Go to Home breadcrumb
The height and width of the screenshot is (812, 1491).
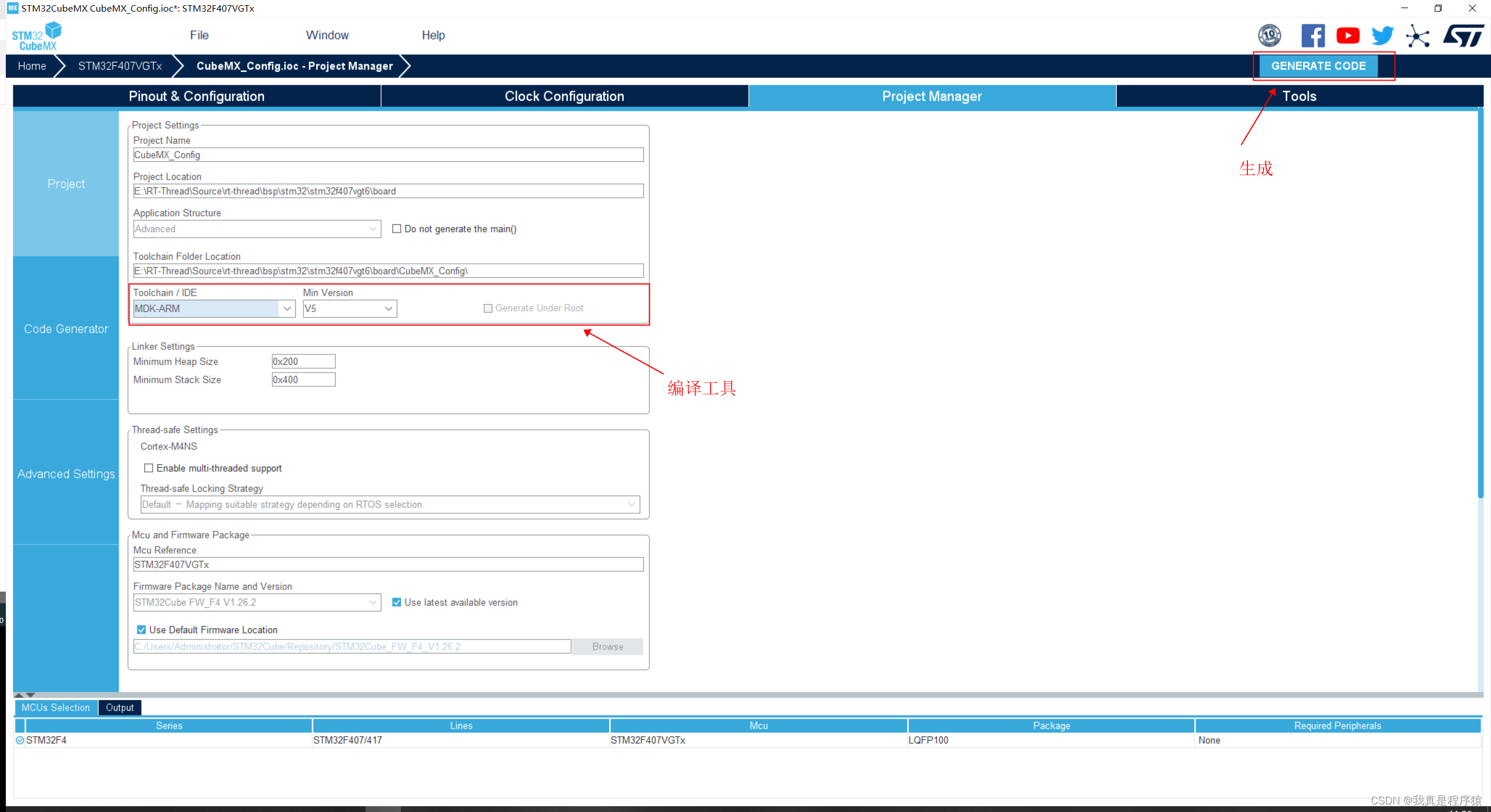click(x=32, y=66)
